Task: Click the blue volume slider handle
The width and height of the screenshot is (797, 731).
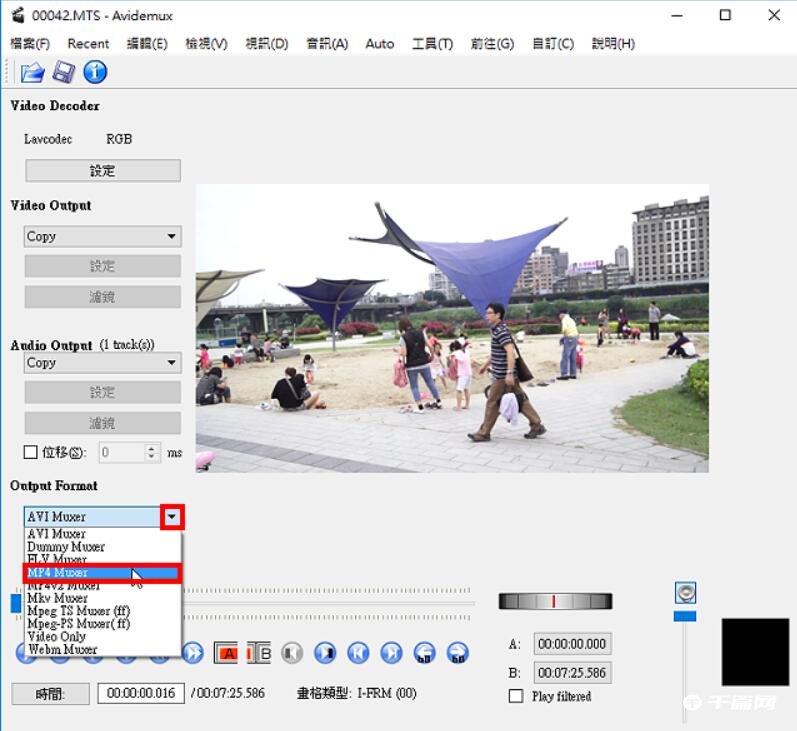Action: pyautogui.click(x=685, y=616)
